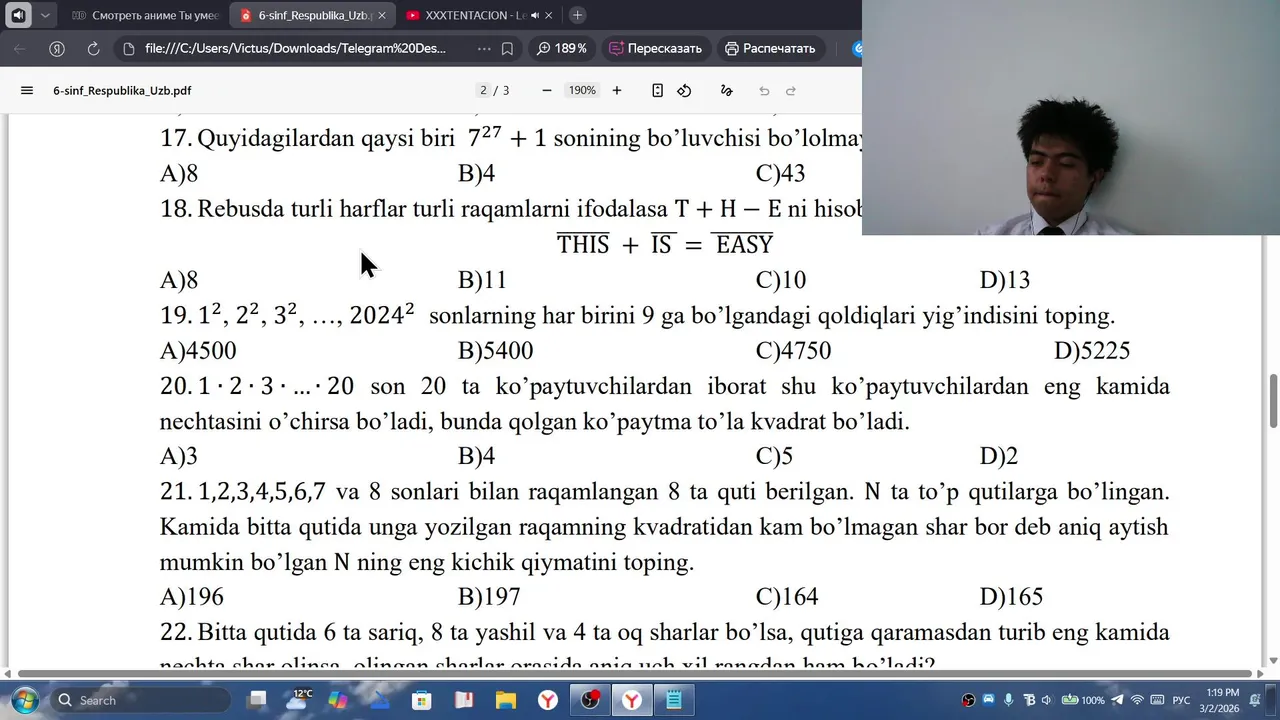Click answer D)165 of question 21
This screenshot has width=1280, height=720.
pyautogui.click(x=1012, y=597)
